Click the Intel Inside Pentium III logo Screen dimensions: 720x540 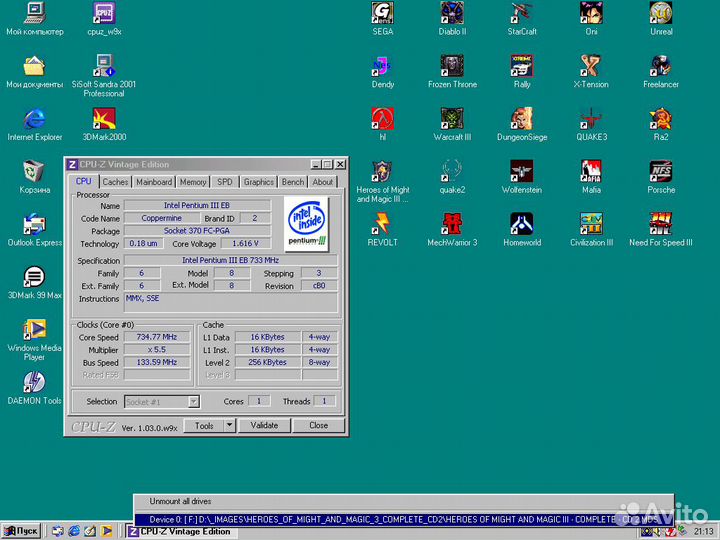[307, 224]
